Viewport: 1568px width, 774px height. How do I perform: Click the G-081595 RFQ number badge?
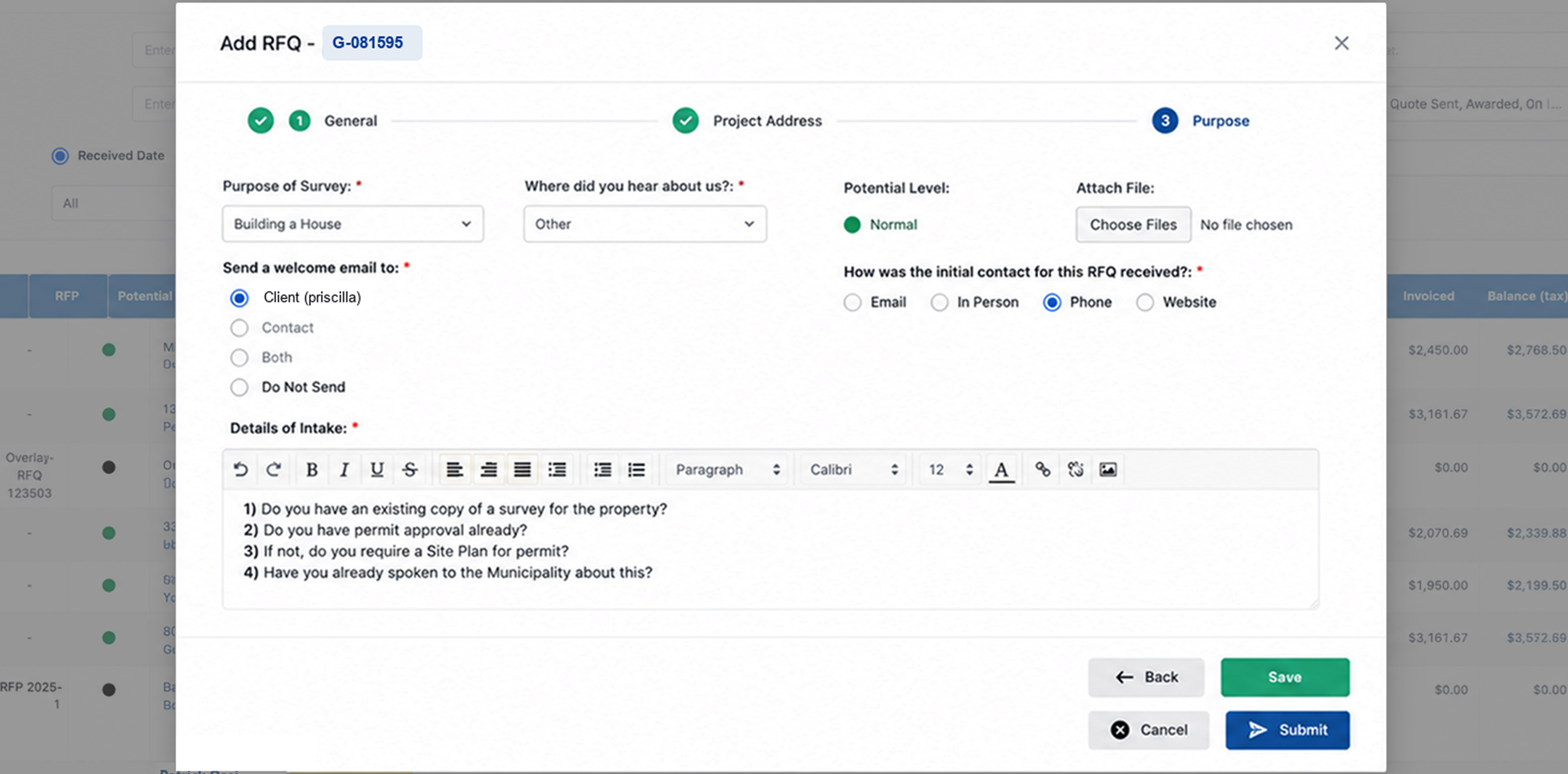click(x=371, y=43)
